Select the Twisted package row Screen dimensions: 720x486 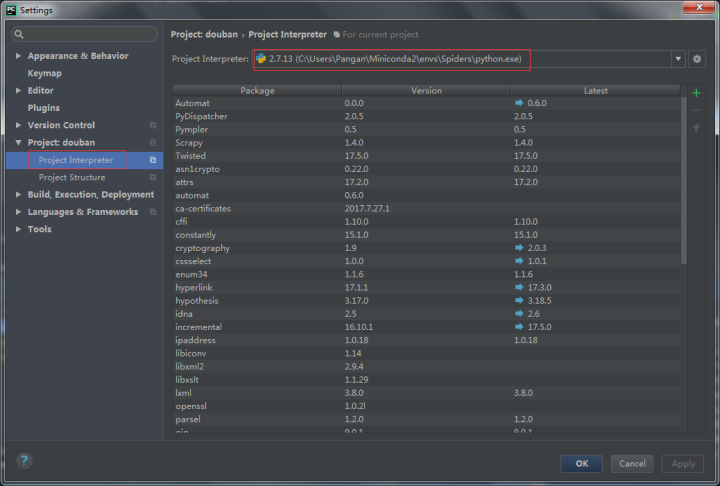[427, 156]
